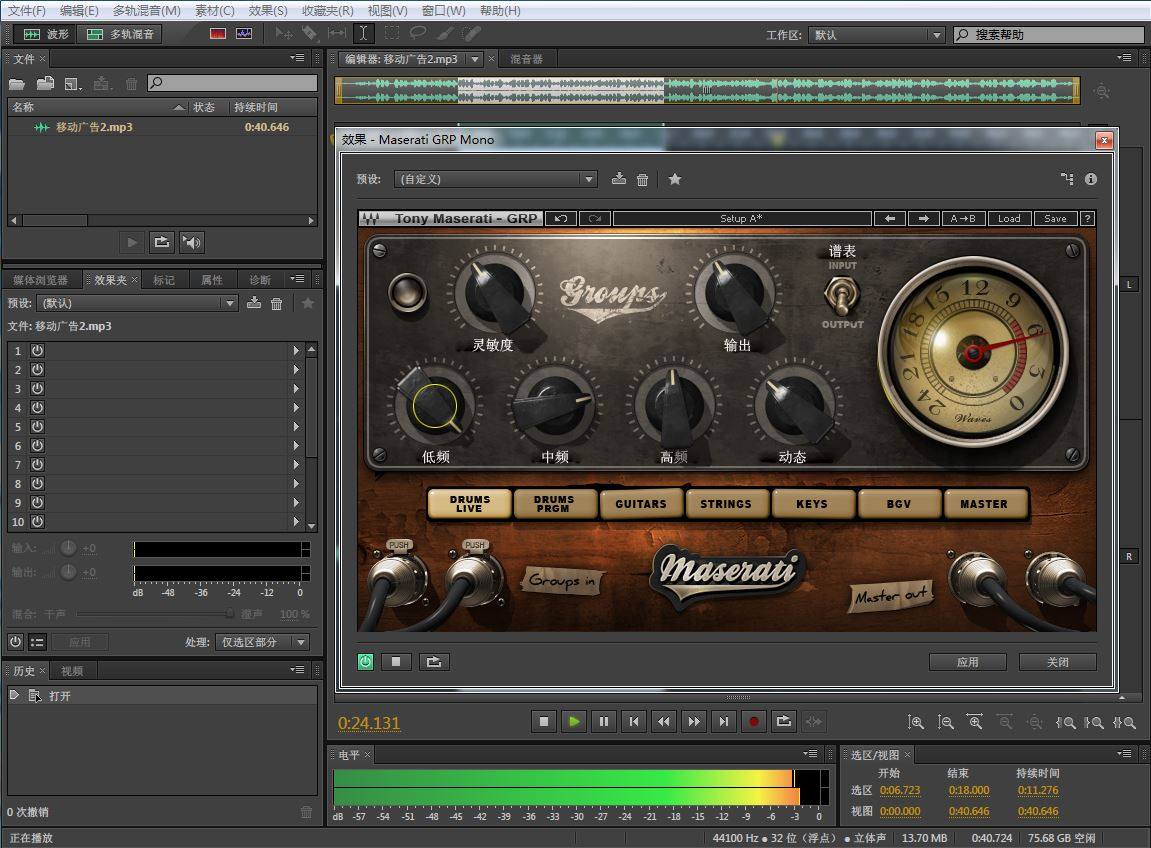This screenshot has width=1151, height=848.
Task: Click the Record button in transport controls
Action: pos(754,721)
